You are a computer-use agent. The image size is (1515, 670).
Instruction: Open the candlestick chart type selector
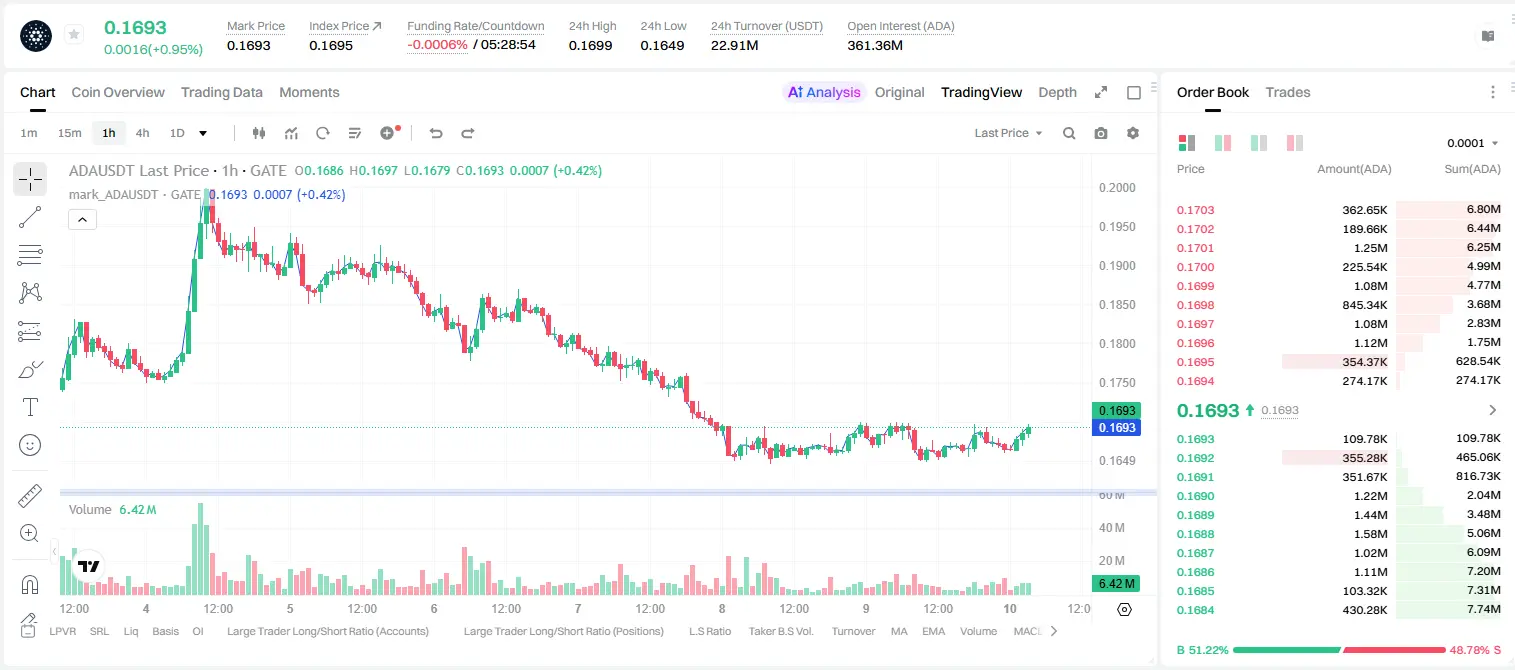click(x=259, y=133)
